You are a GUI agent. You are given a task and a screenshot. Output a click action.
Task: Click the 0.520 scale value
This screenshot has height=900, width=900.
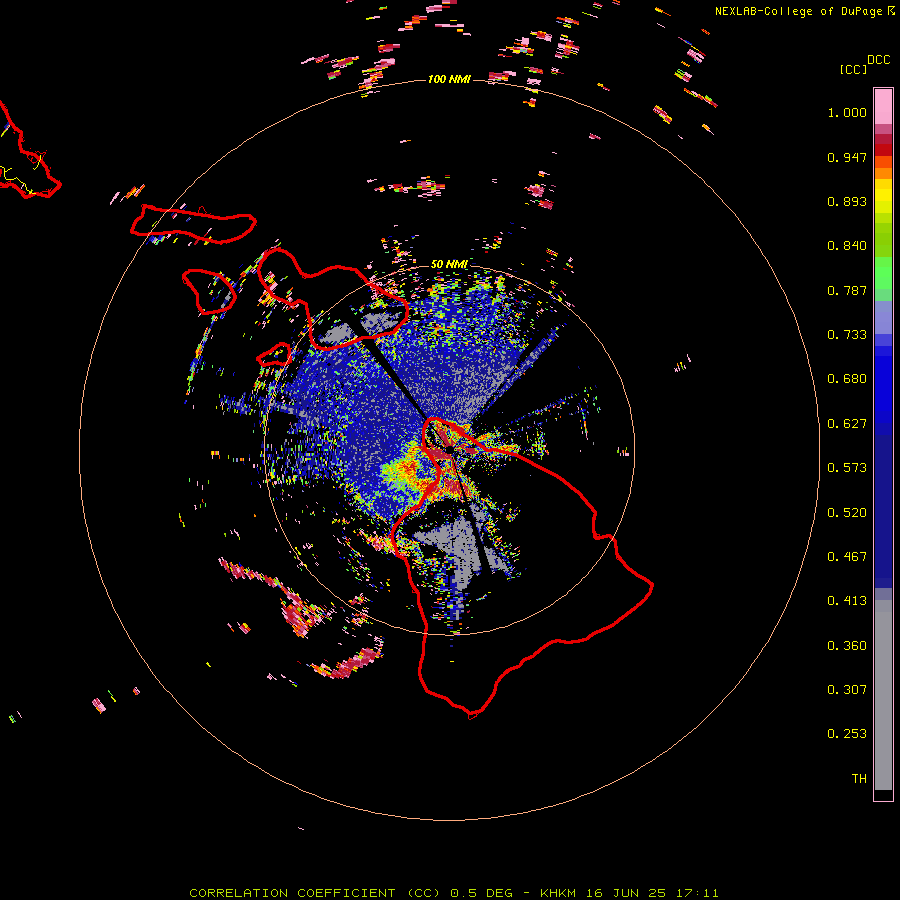847,513
